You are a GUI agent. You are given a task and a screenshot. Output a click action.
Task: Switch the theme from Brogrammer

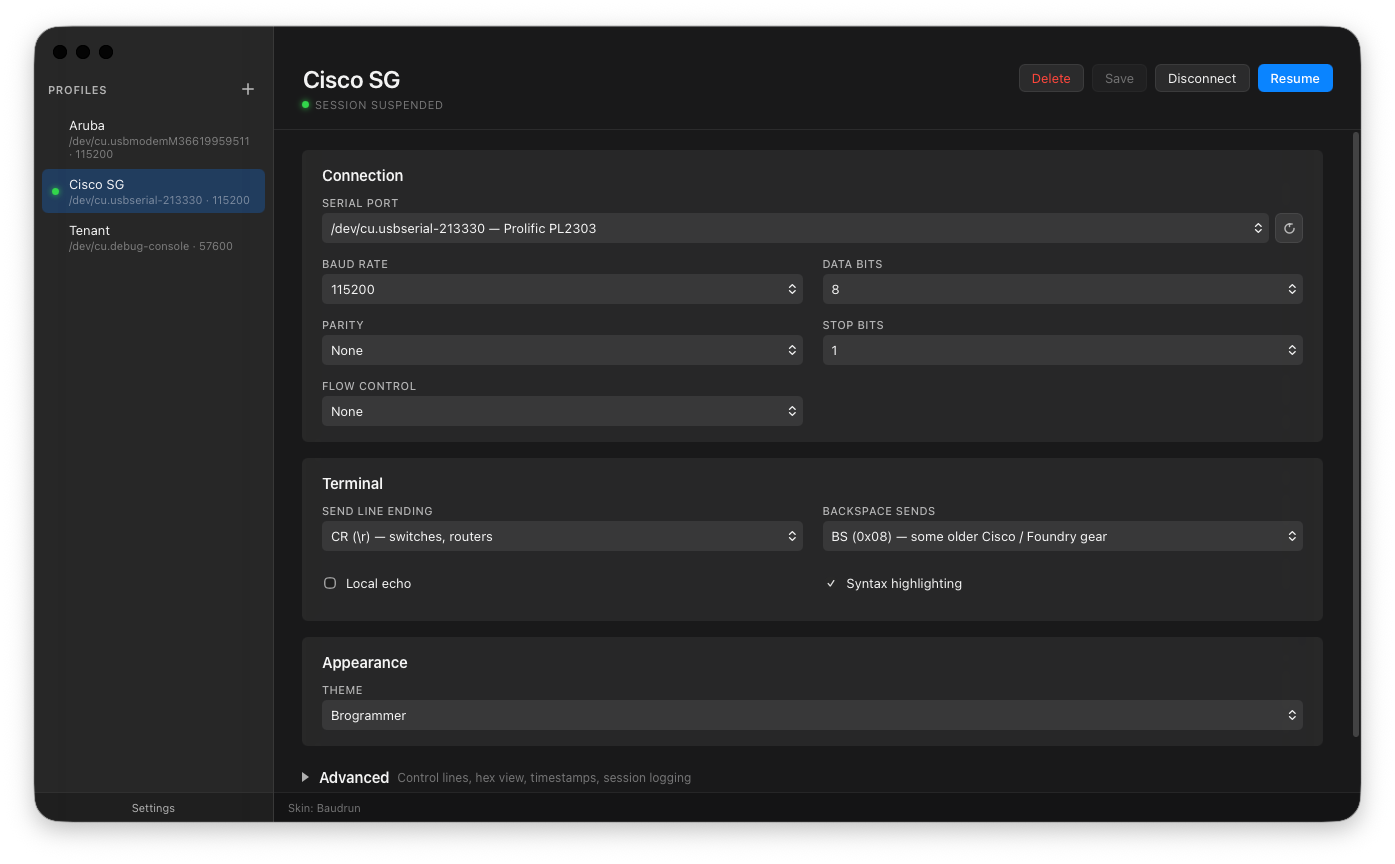tap(812, 715)
